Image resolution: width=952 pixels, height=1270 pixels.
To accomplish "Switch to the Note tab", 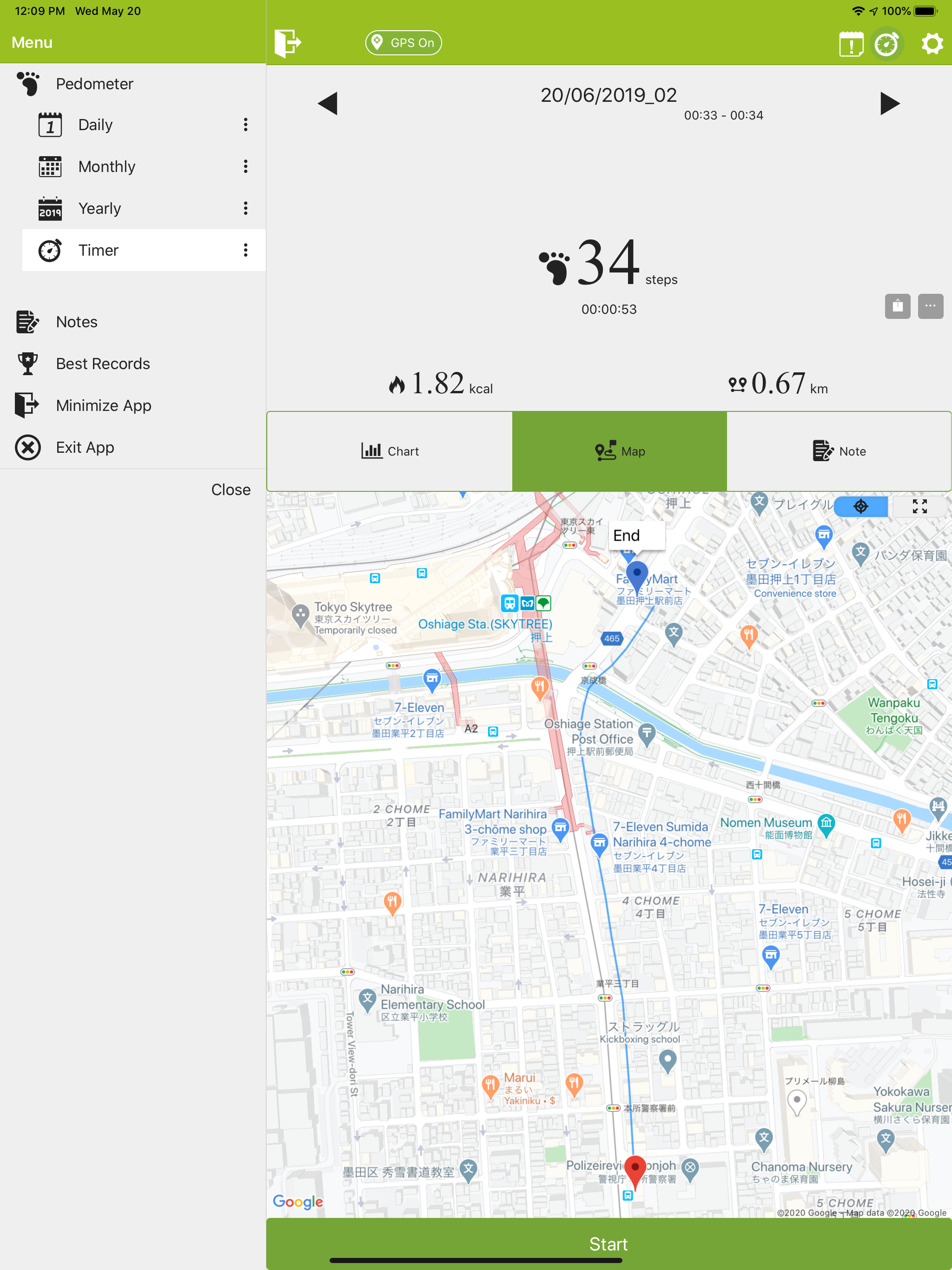I will [839, 451].
